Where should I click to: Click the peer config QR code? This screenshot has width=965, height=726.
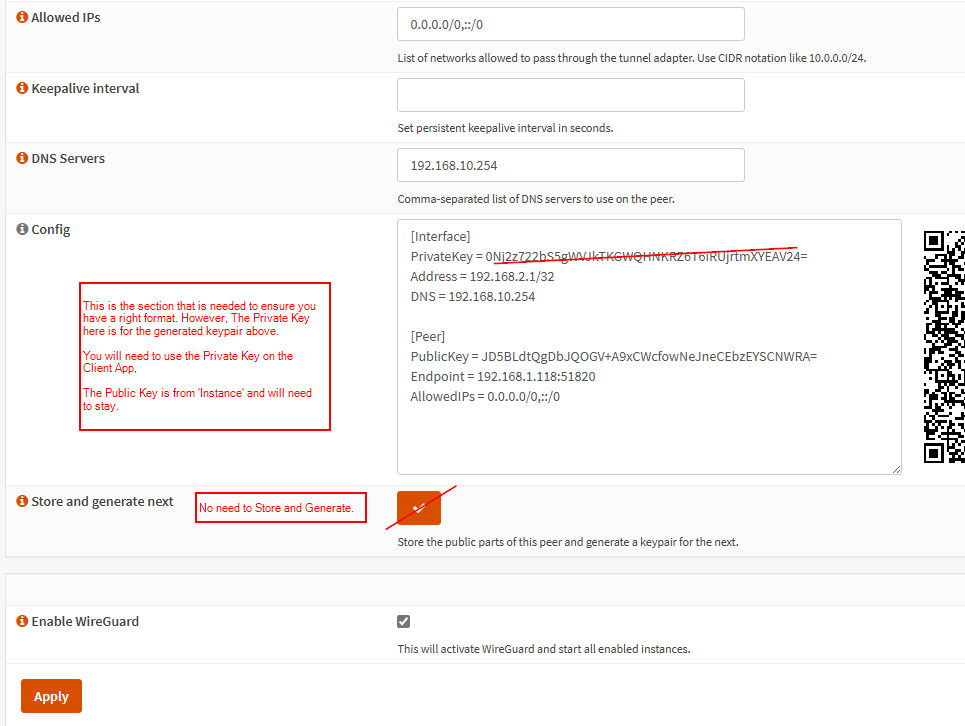pyautogui.click(x=944, y=346)
